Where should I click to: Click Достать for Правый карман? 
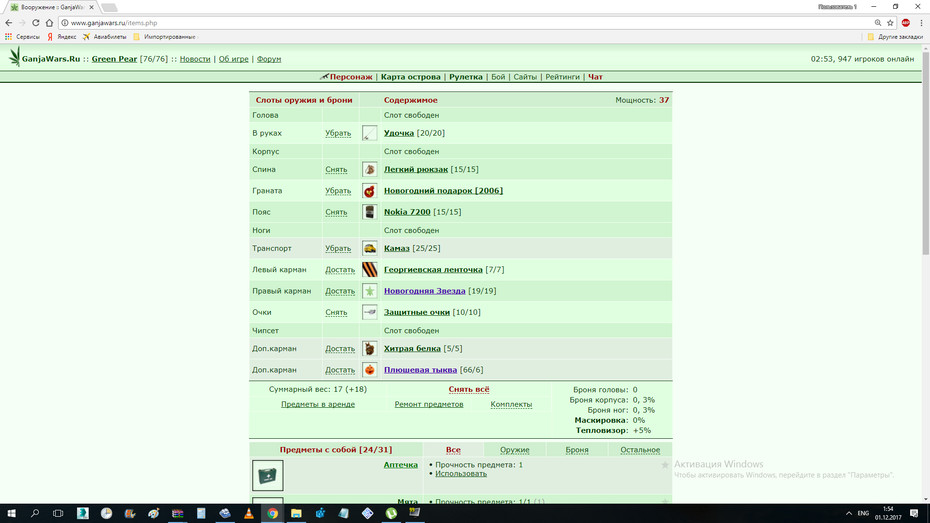[340, 291]
